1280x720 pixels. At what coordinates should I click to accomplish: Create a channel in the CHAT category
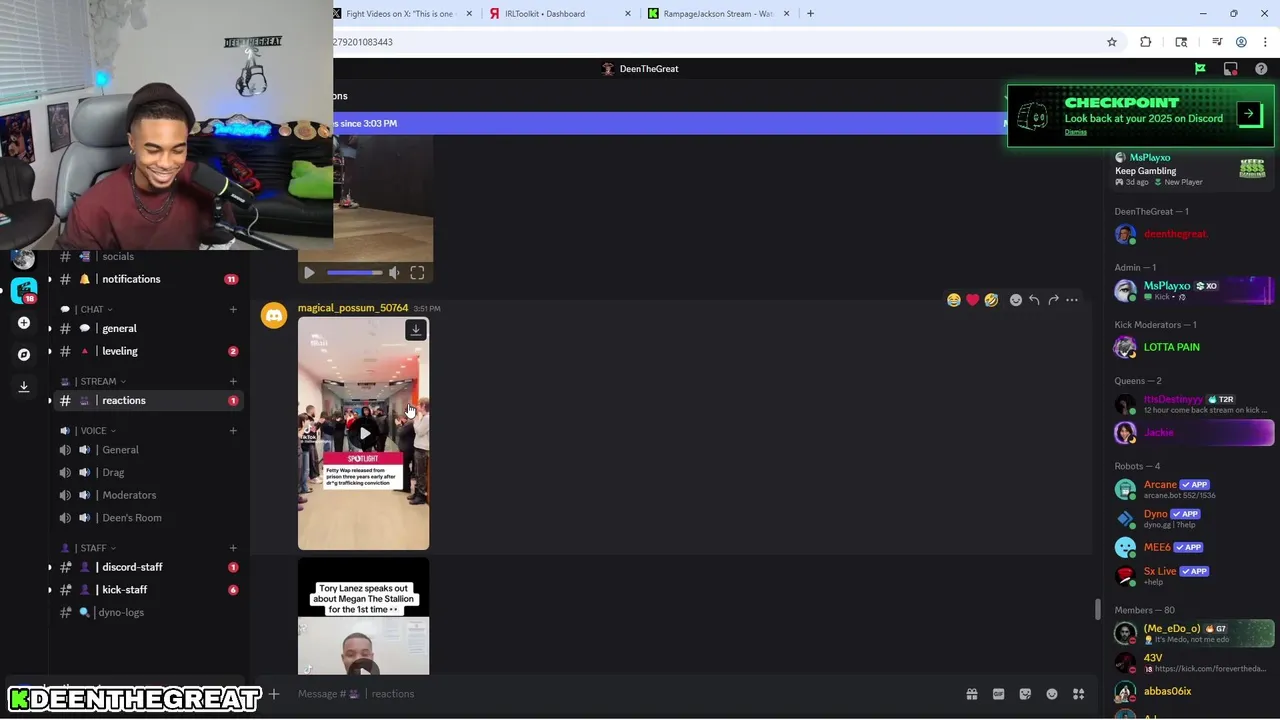pyautogui.click(x=233, y=309)
